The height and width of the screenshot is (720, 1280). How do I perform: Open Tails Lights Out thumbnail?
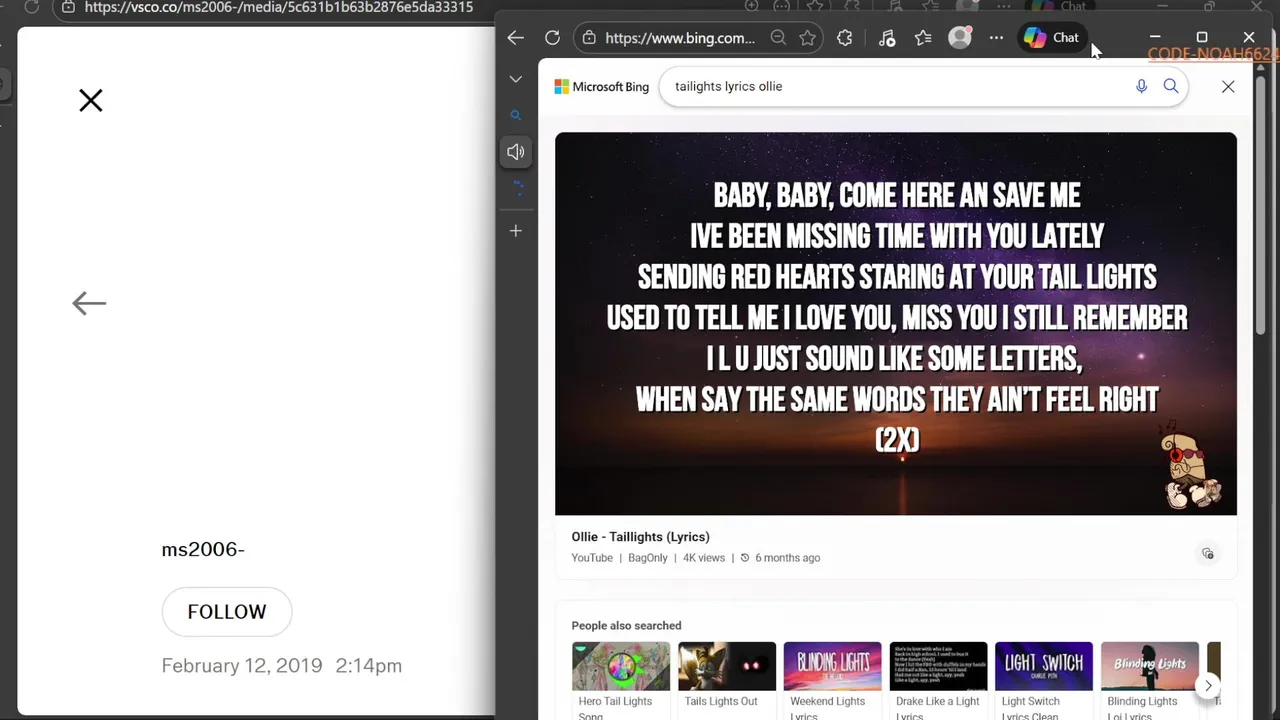click(727, 666)
